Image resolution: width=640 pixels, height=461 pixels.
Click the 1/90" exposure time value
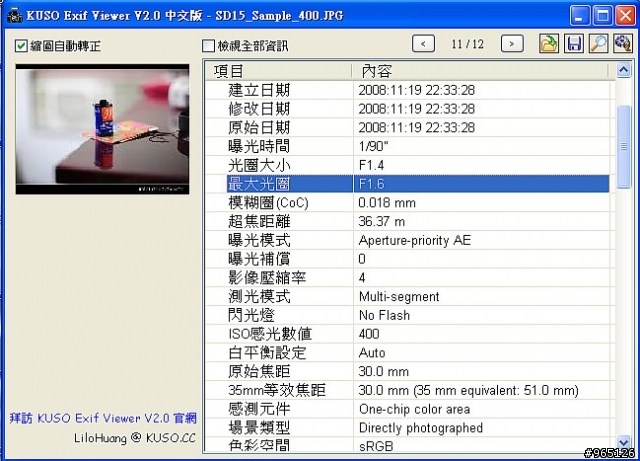(x=373, y=147)
